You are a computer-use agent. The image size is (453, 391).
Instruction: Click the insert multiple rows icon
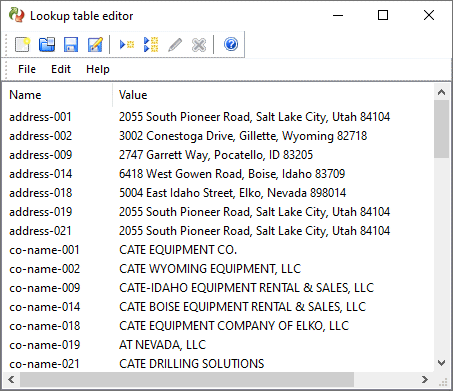click(151, 44)
